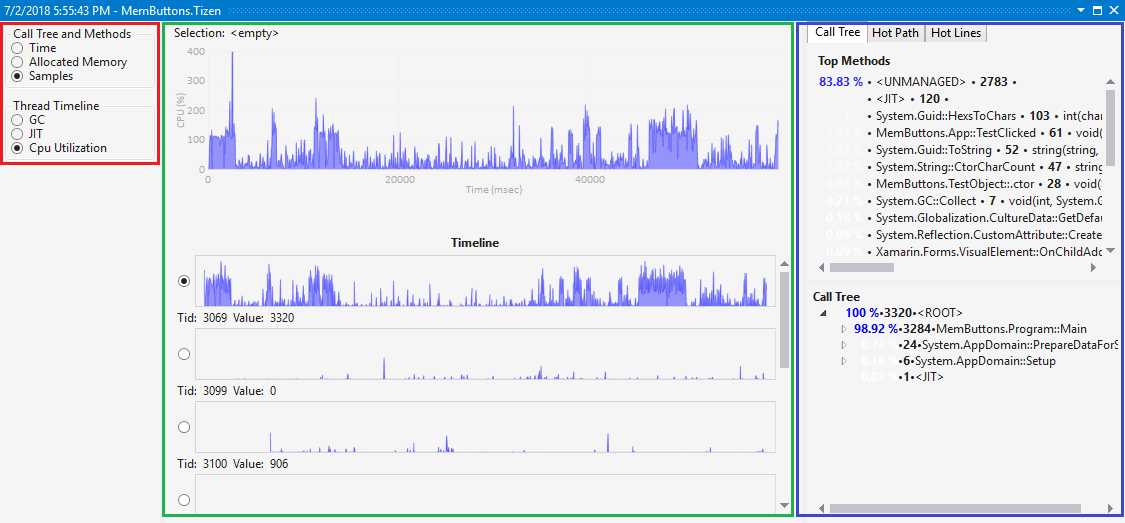The width and height of the screenshot is (1125, 523).
Task: Switch thread timeline to JIT
Action: pos(17,134)
